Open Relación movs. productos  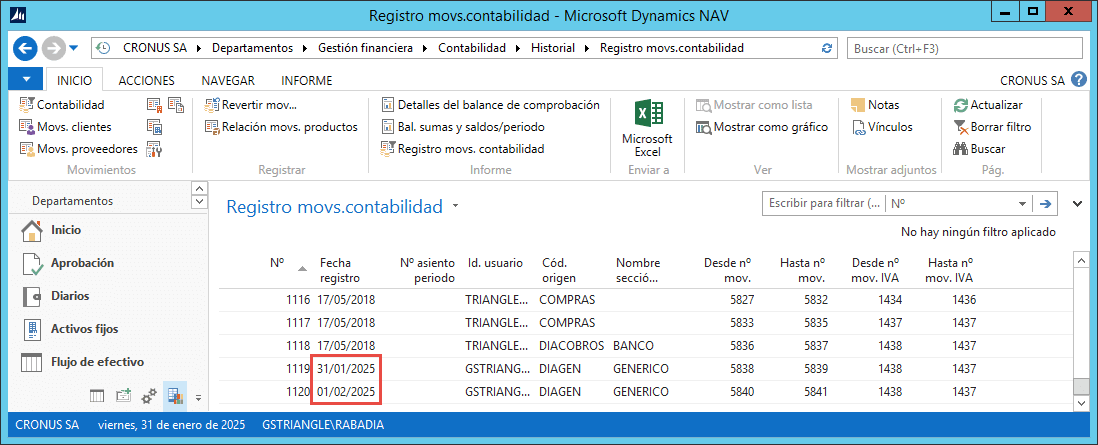coord(281,127)
